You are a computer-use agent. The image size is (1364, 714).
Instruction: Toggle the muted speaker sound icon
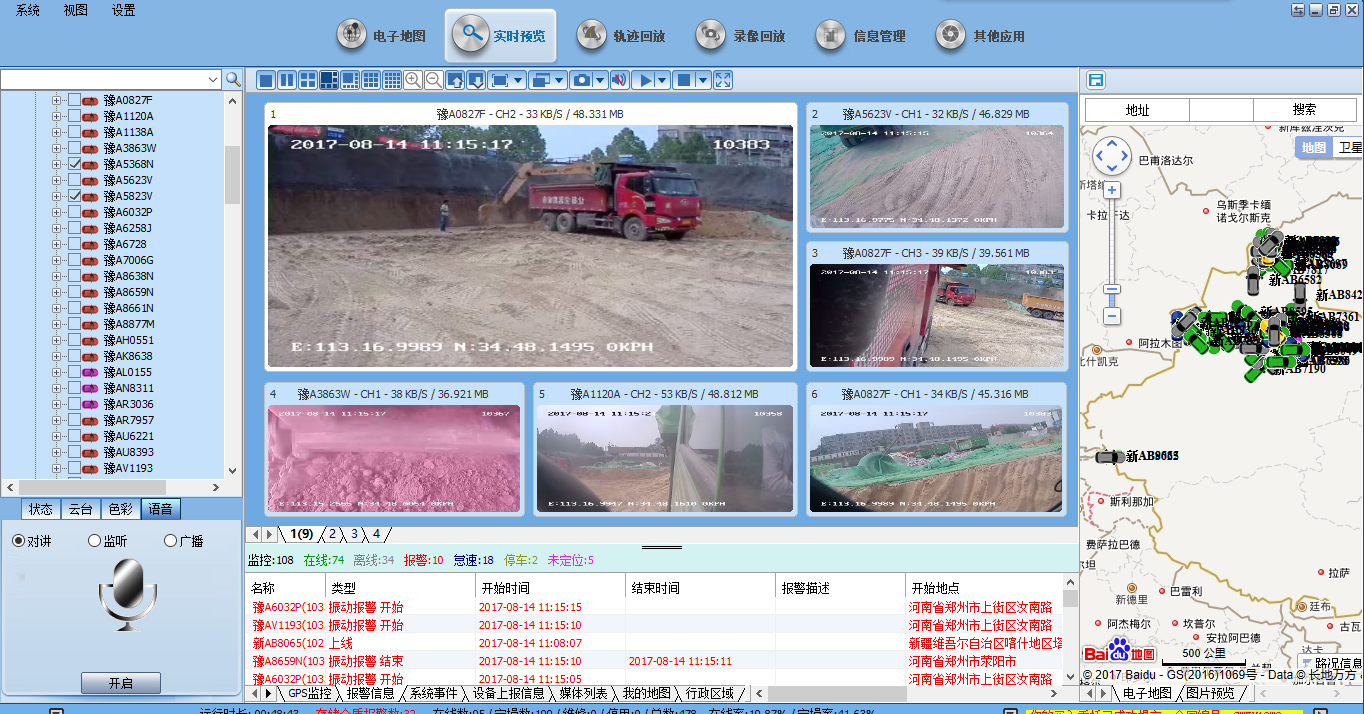(620, 80)
